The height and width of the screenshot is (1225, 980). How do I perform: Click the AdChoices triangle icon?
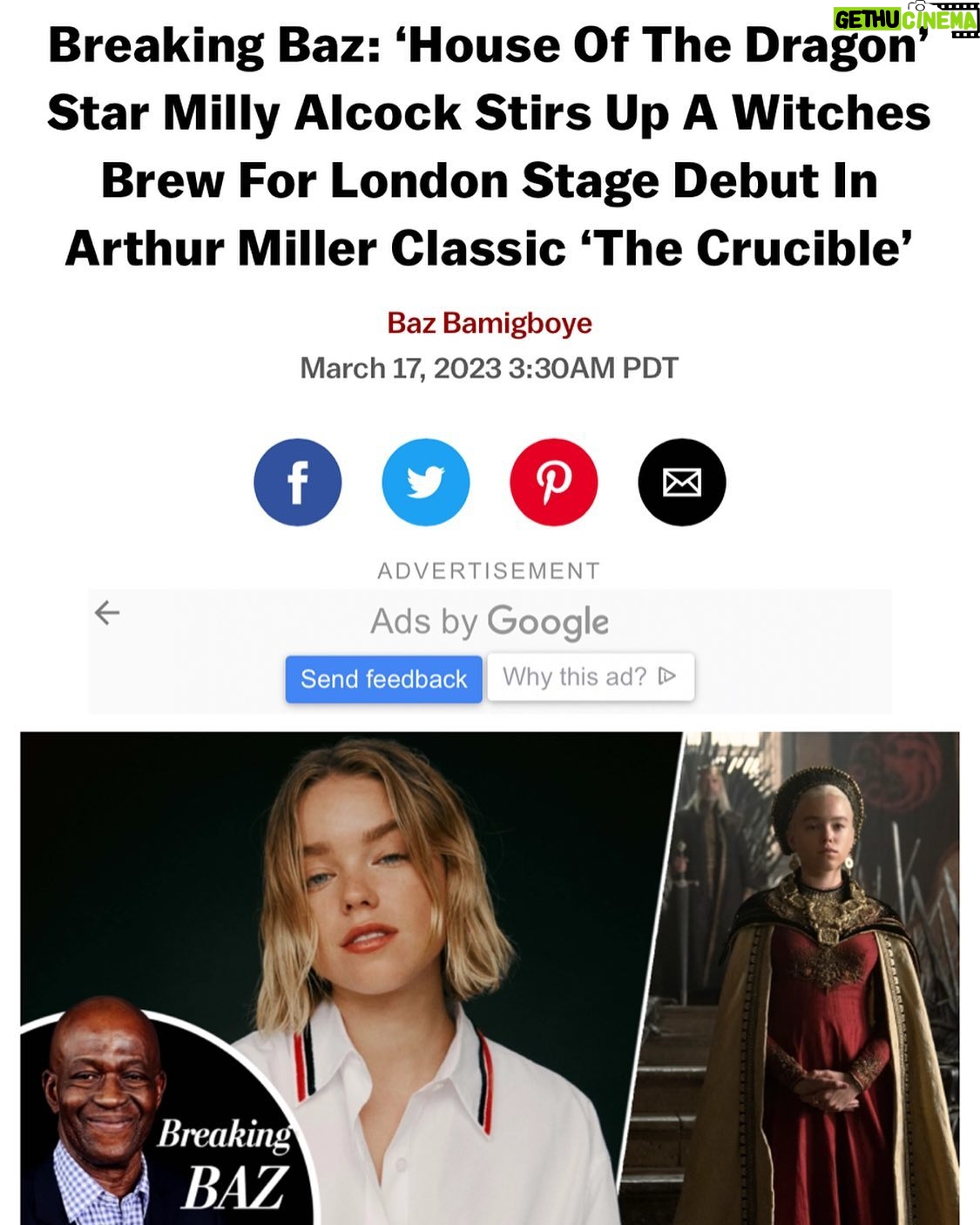667,676
